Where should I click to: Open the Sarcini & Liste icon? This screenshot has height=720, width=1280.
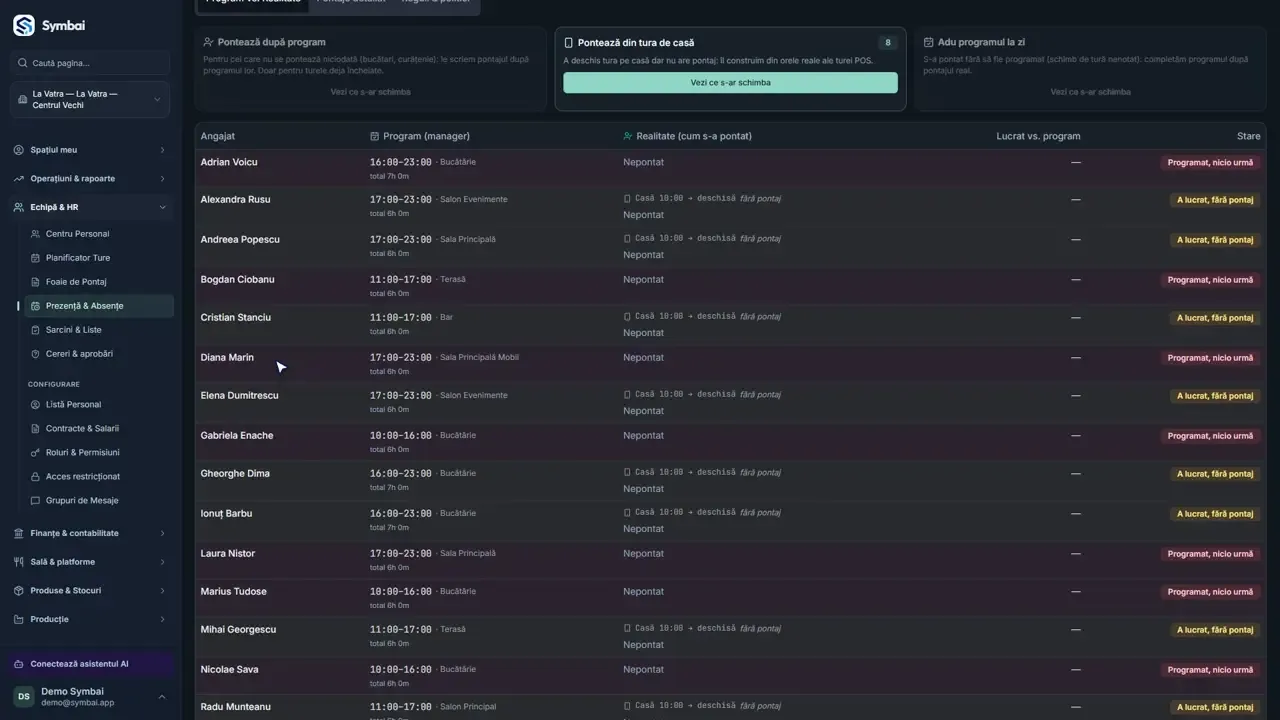point(36,330)
